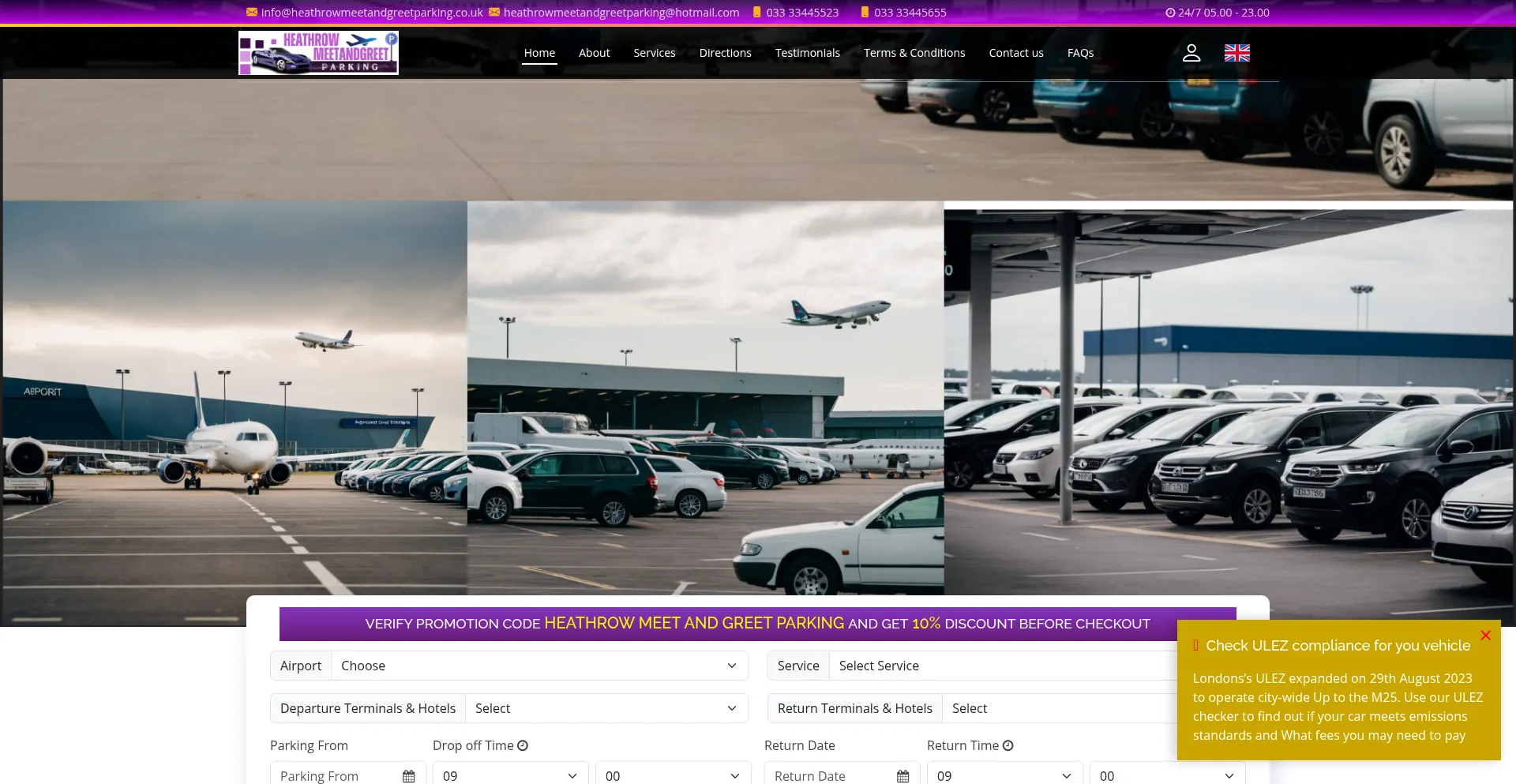This screenshot has height=784, width=1516.
Task: Click the phone icon beside 033 33445523
Action: pyautogui.click(x=756, y=12)
